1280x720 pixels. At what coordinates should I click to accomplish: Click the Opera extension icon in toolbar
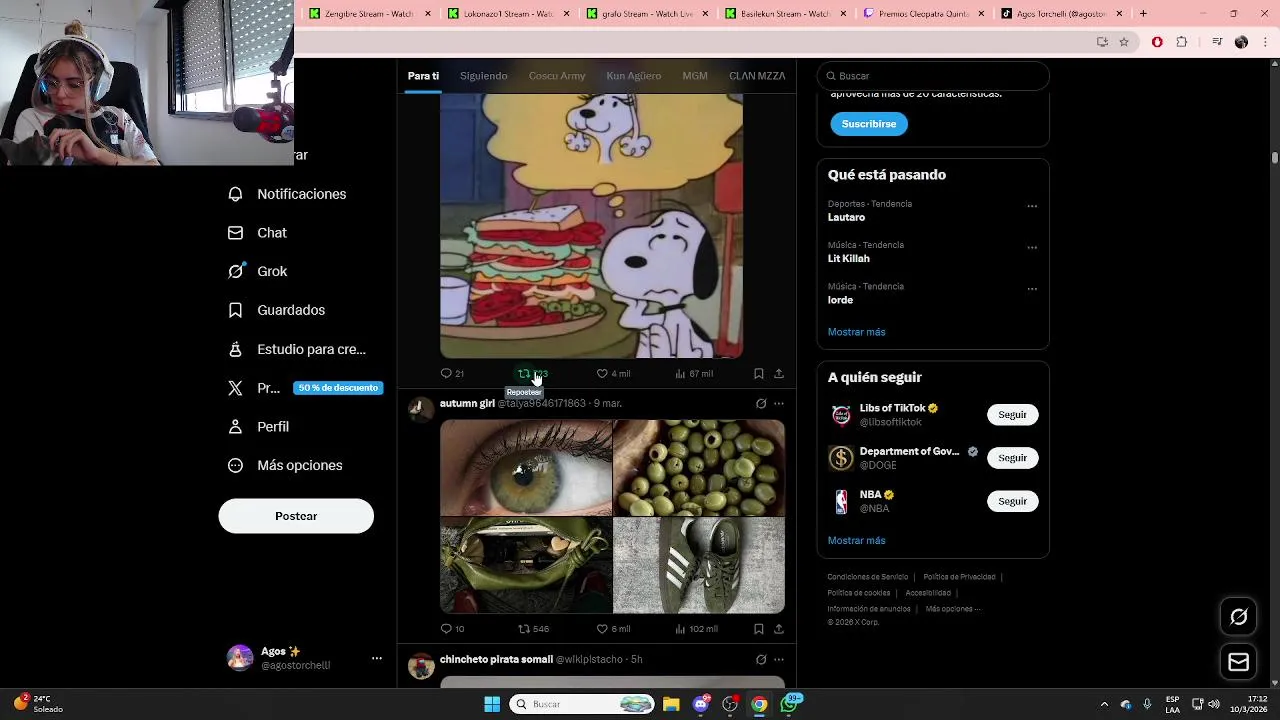tap(1157, 42)
